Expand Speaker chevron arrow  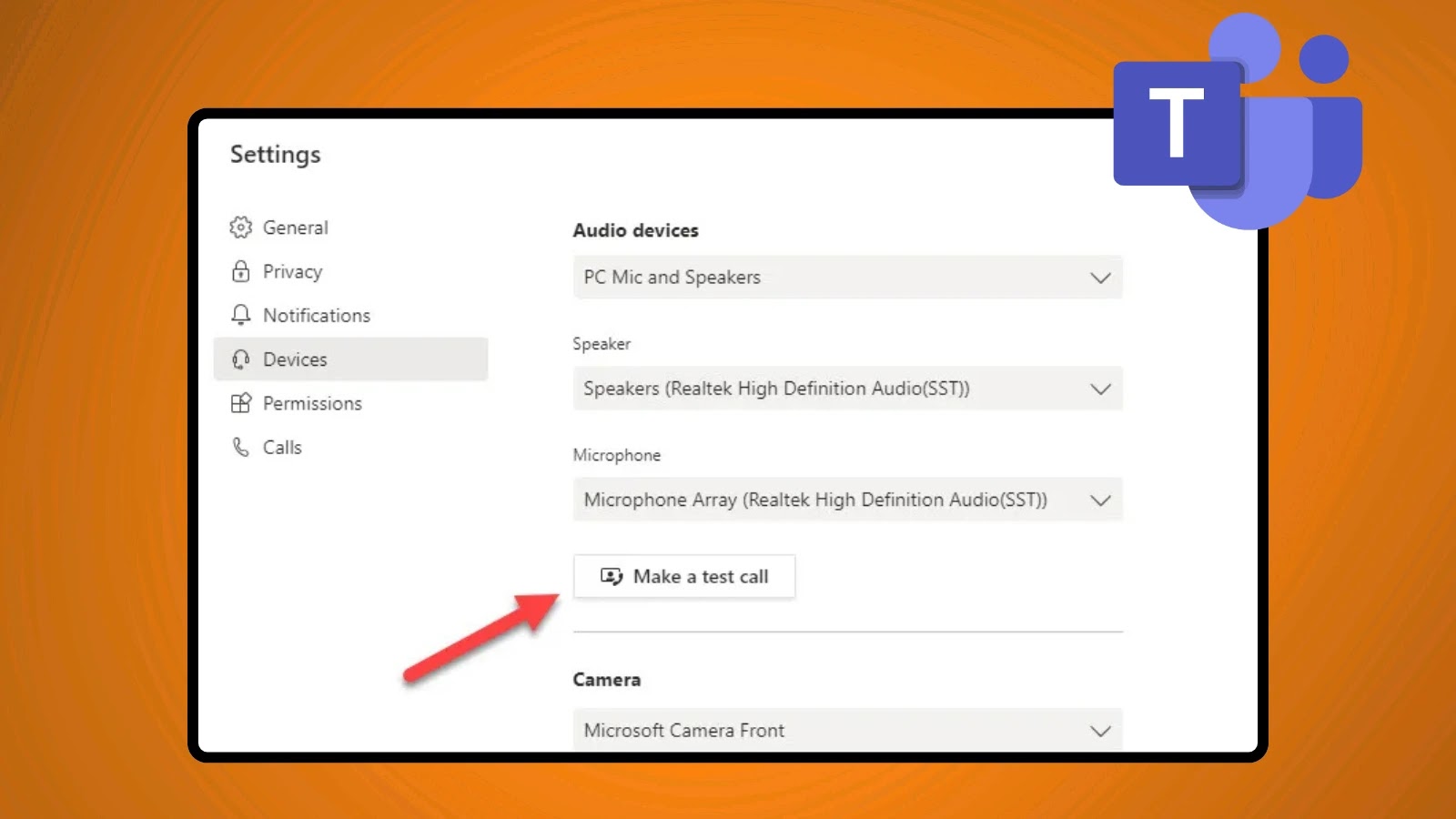pos(1100,389)
